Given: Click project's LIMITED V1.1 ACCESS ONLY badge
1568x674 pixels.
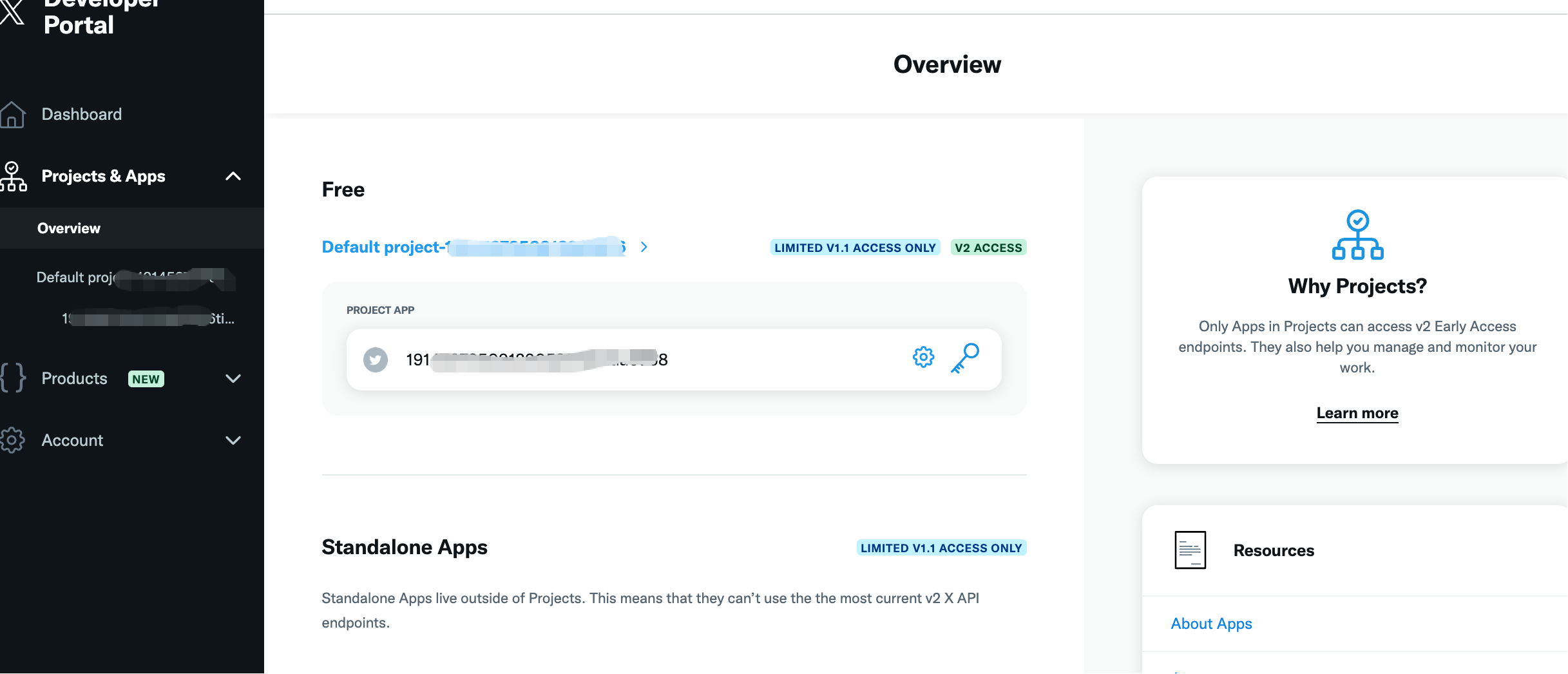Looking at the screenshot, I should [x=855, y=247].
